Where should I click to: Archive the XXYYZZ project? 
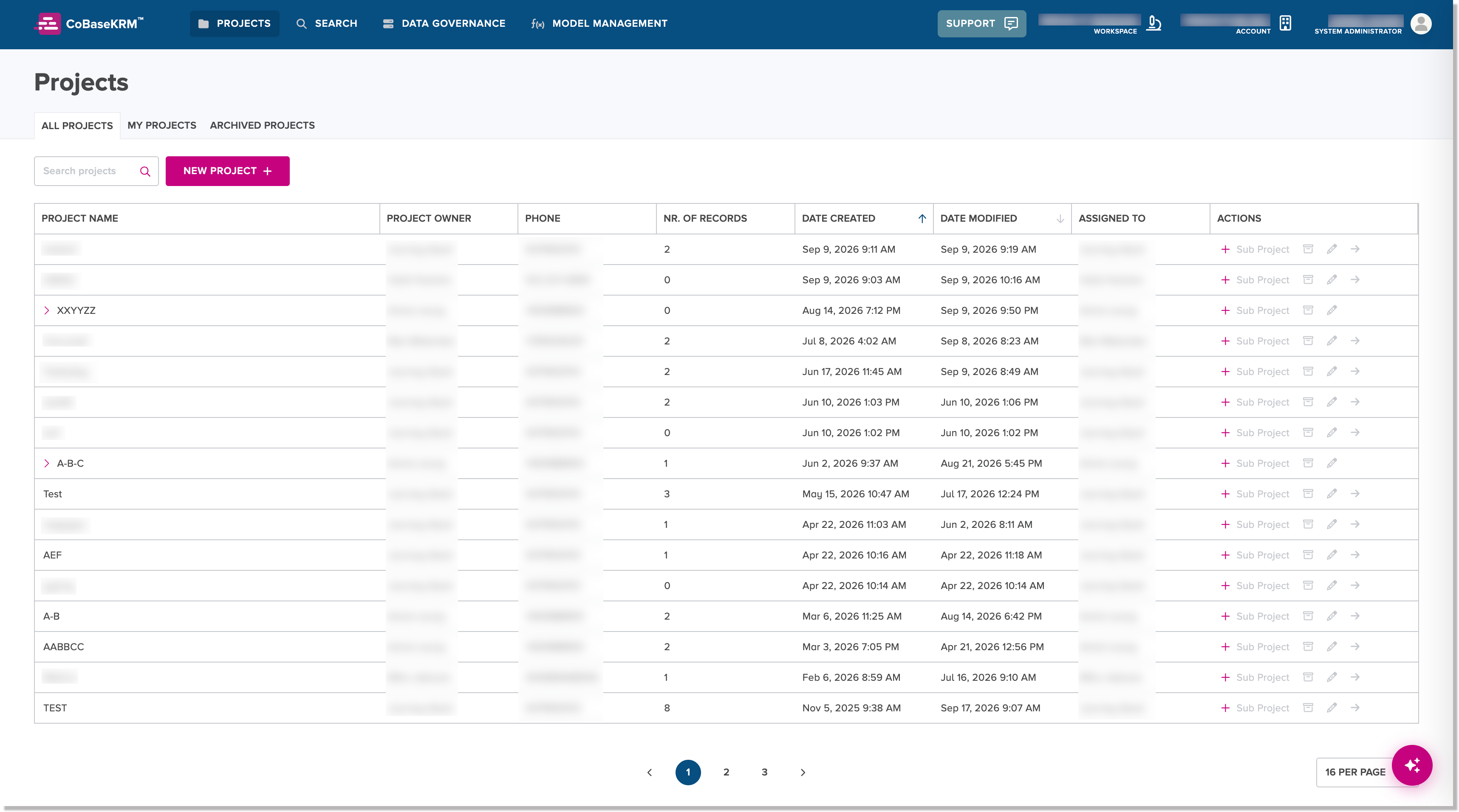tap(1308, 310)
